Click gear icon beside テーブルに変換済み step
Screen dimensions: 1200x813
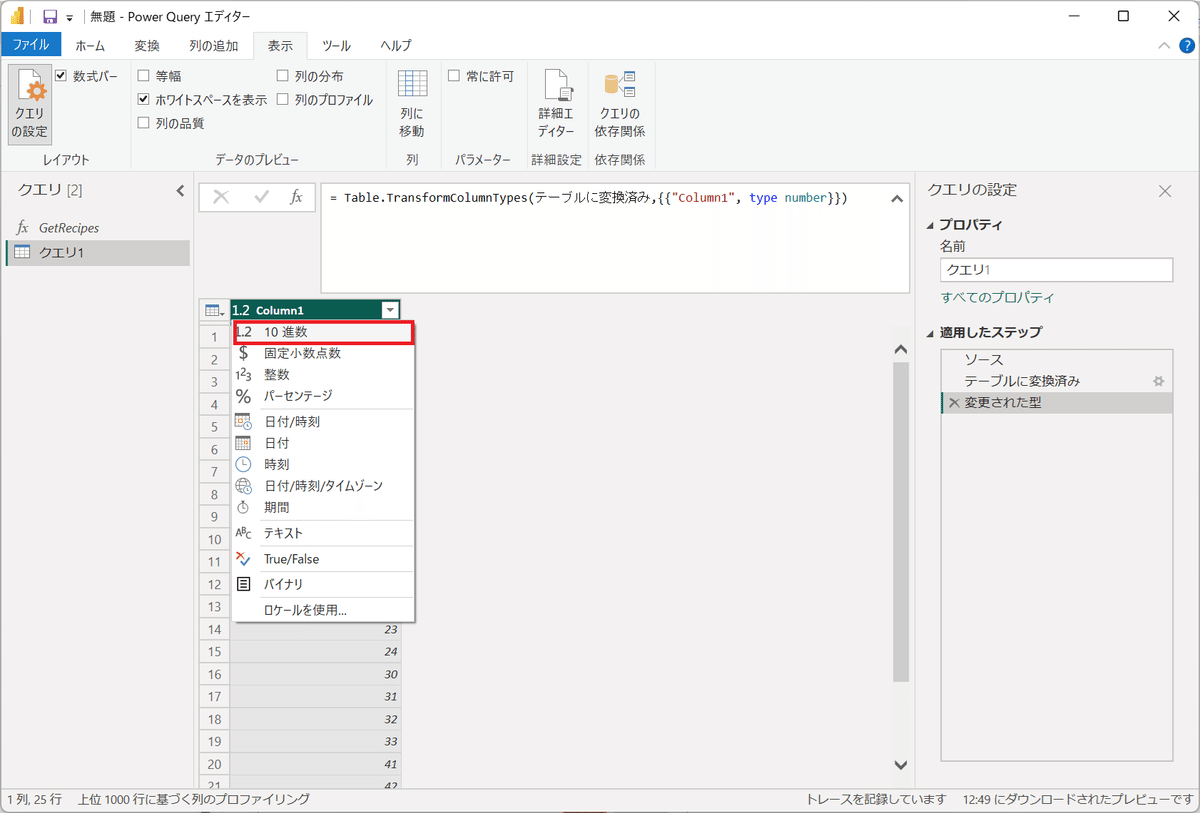click(x=1159, y=381)
